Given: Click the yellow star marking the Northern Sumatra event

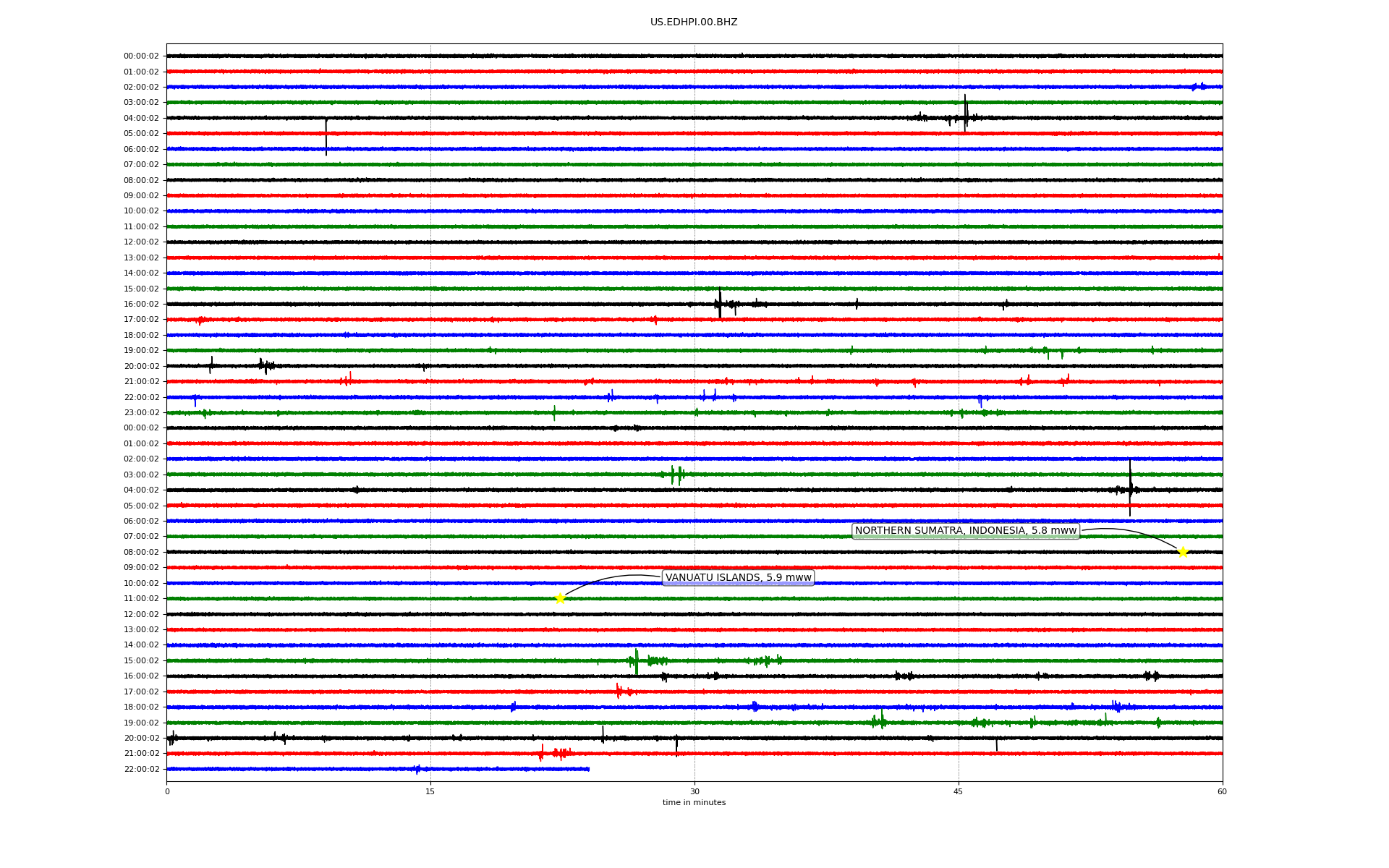Looking at the screenshot, I should coord(1183,553).
